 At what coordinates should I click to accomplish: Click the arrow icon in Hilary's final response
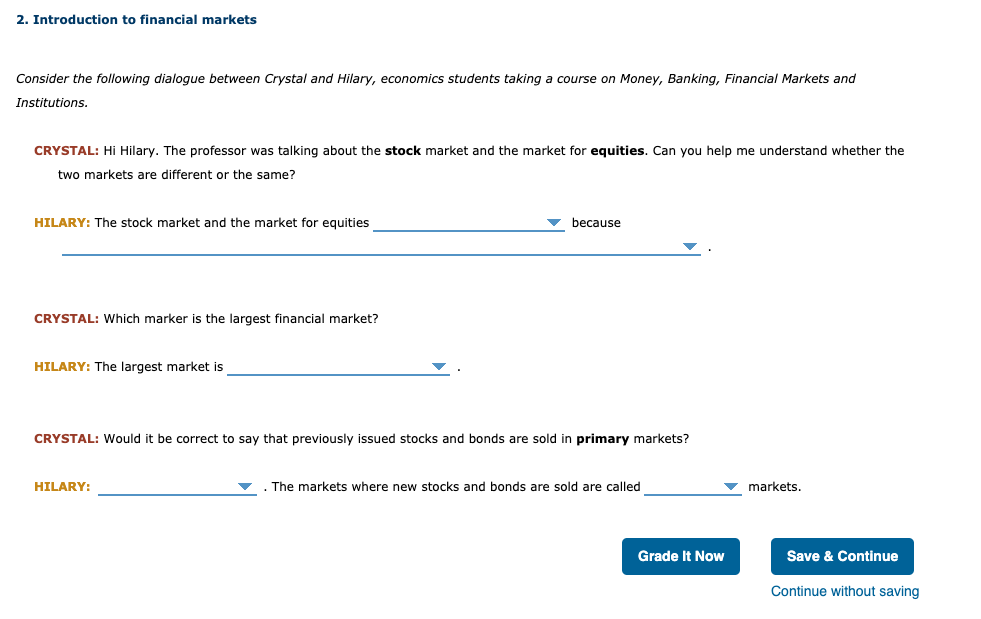245,486
